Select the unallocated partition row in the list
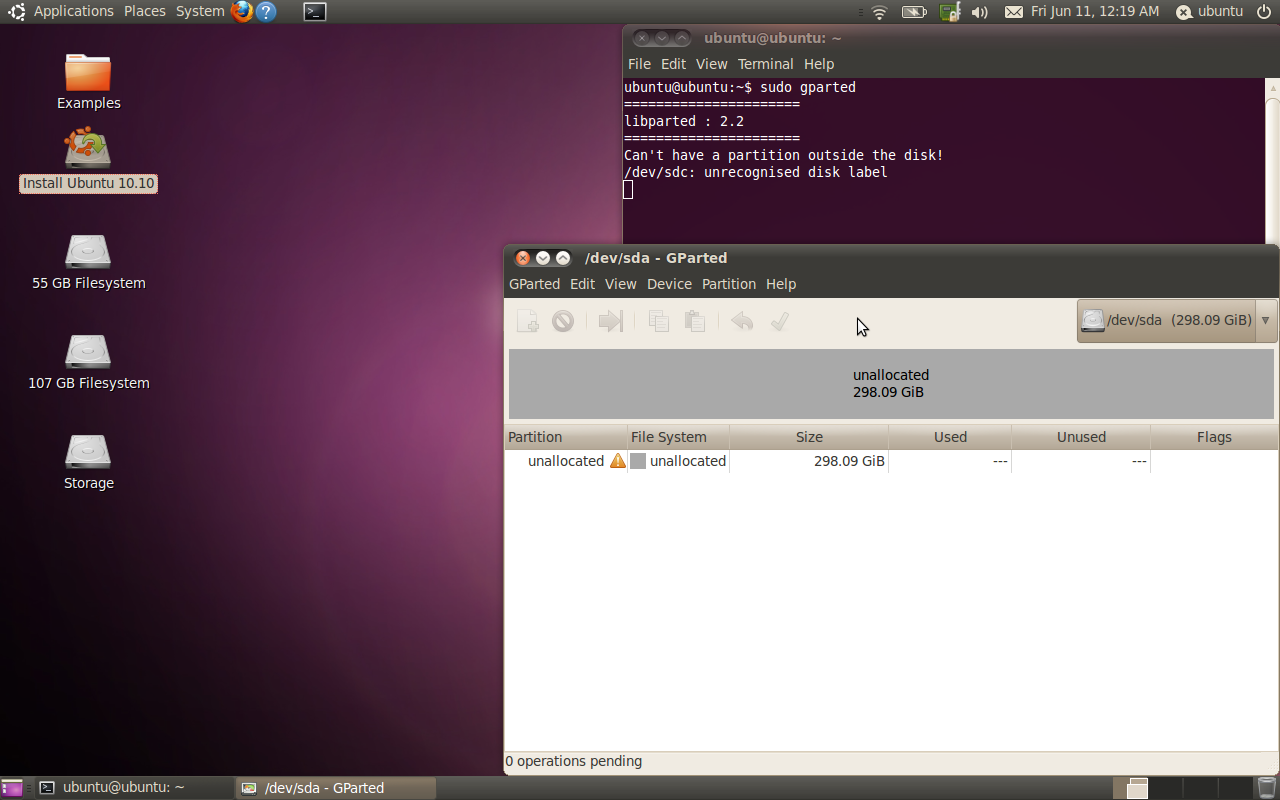1280x800 pixels. [891, 461]
